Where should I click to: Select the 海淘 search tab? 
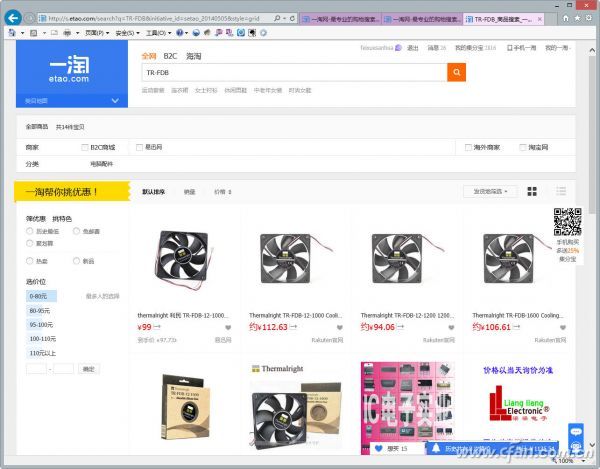pyautogui.click(x=194, y=56)
